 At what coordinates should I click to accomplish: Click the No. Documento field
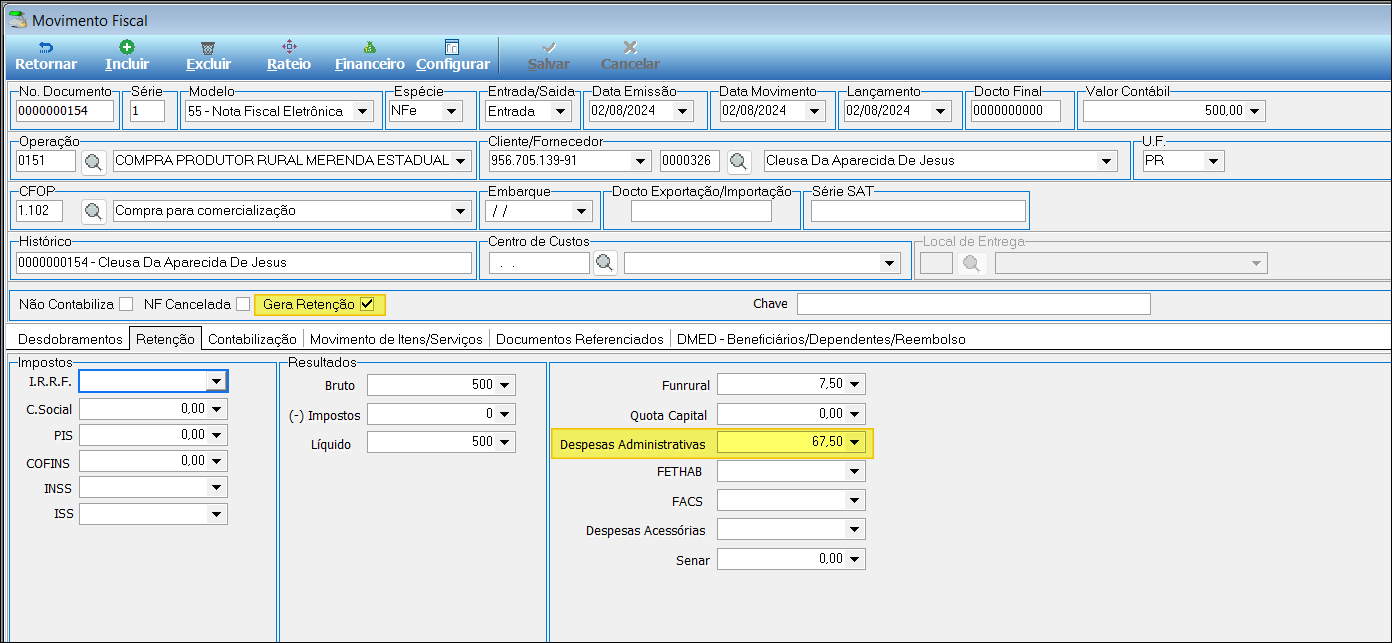point(65,111)
